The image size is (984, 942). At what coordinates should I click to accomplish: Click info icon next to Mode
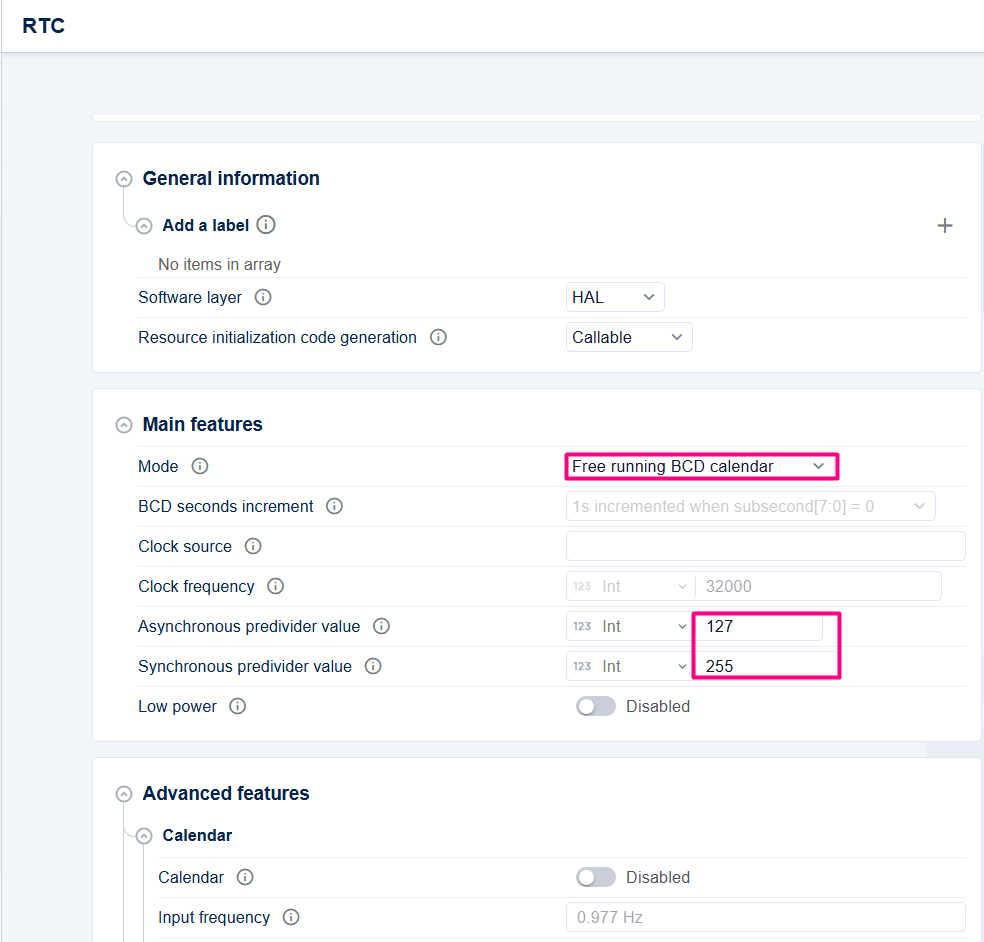200,466
